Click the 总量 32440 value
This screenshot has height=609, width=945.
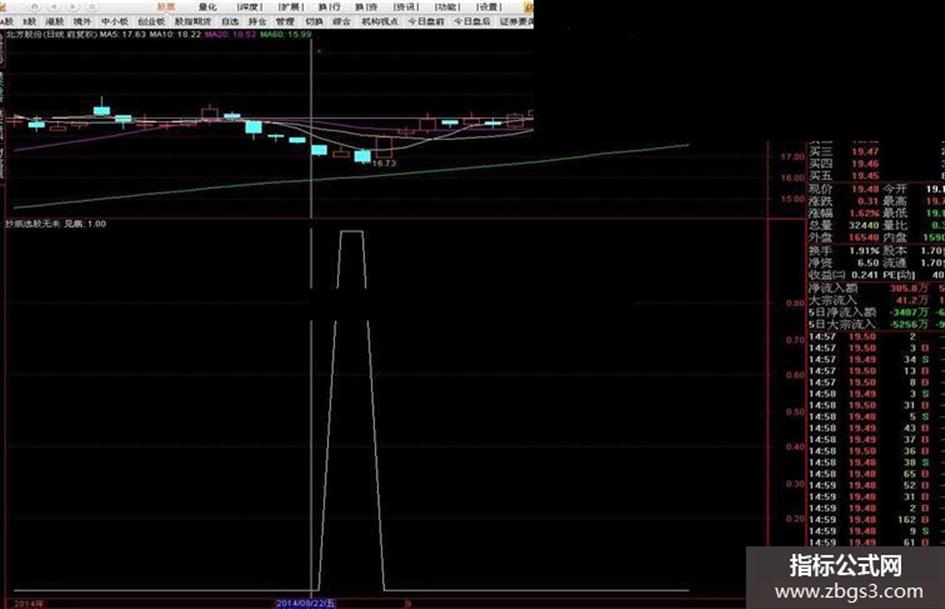863,225
